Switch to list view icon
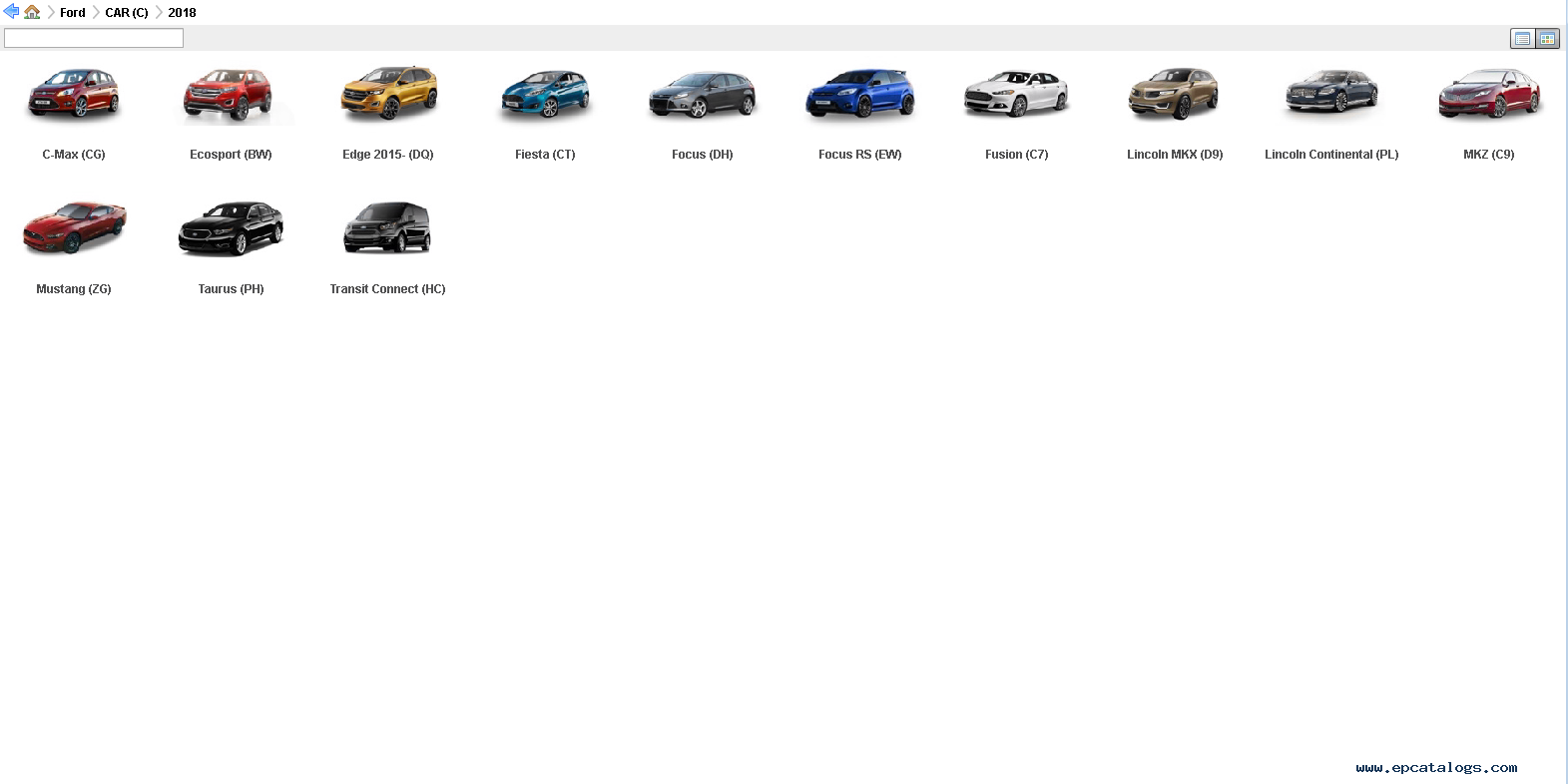This screenshot has width=1568, height=784. pyautogui.click(x=1522, y=39)
